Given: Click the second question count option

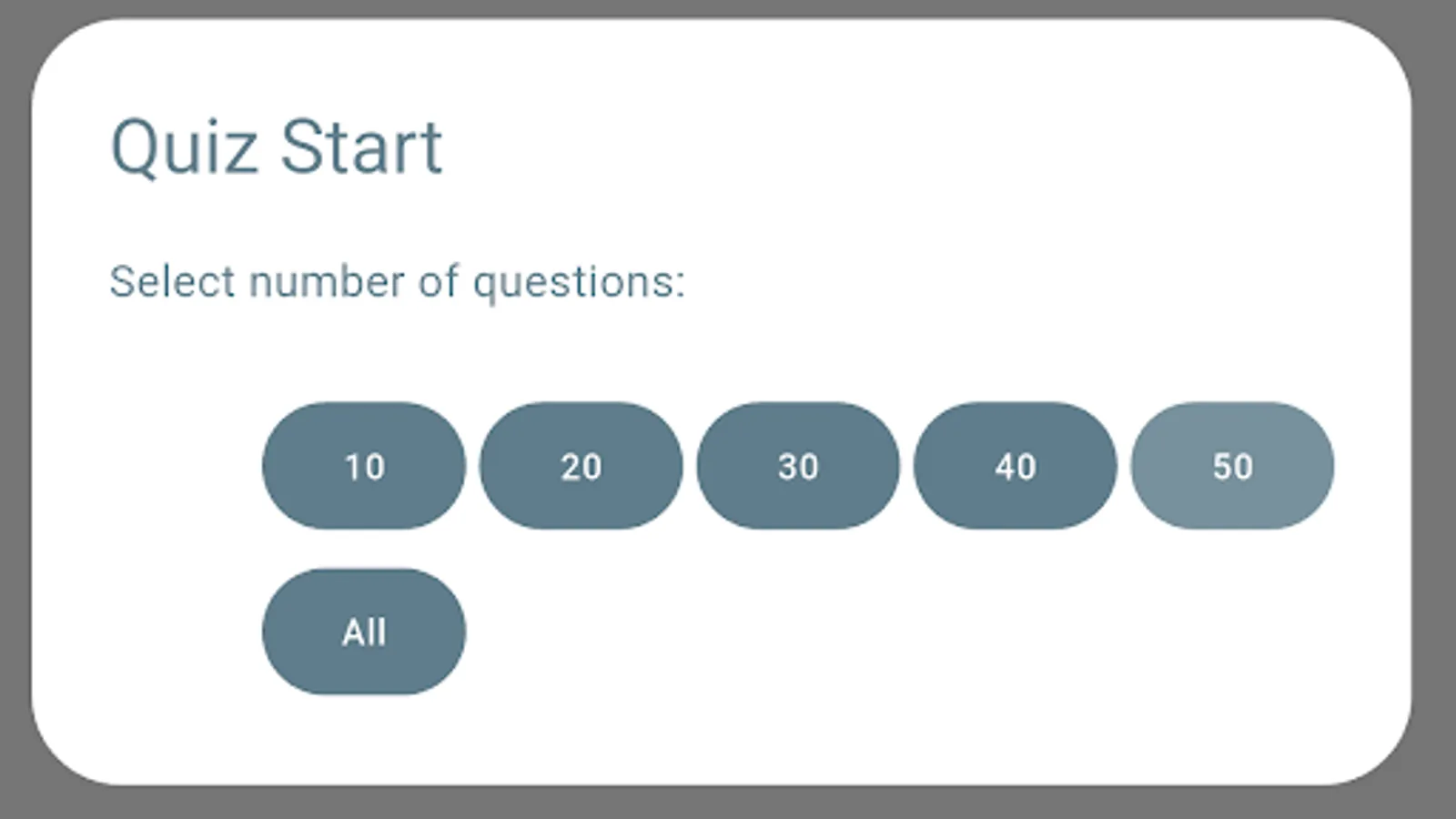Looking at the screenshot, I should point(581,466).
